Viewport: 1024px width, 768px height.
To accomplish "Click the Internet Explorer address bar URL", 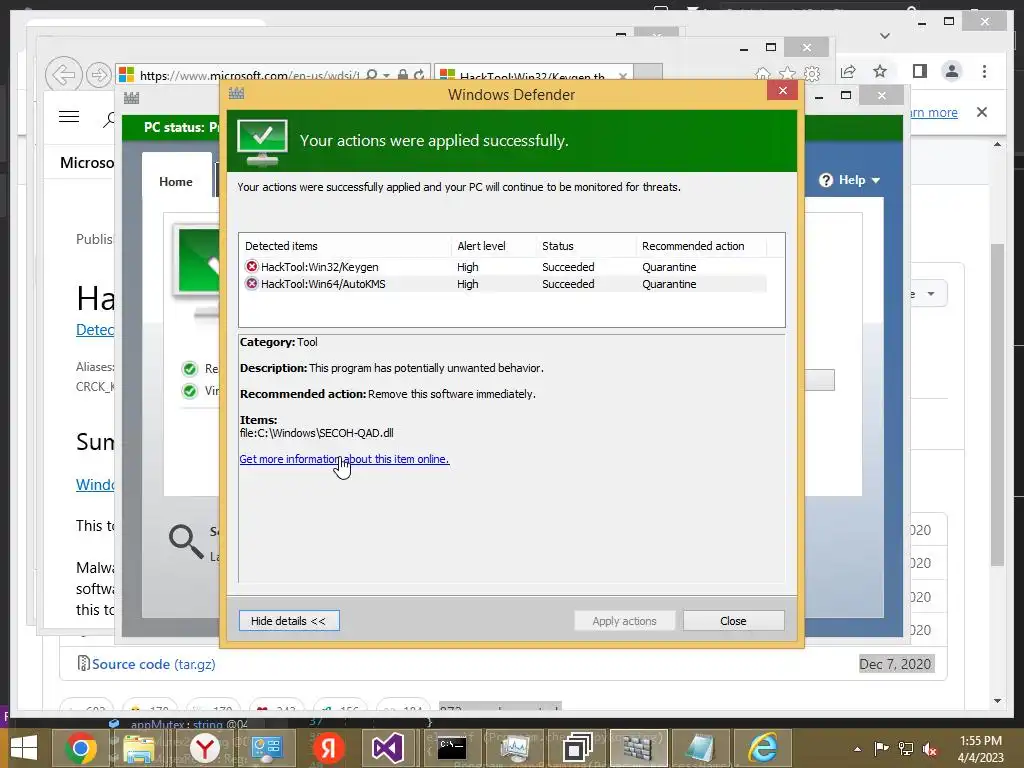I will point(249,76).
